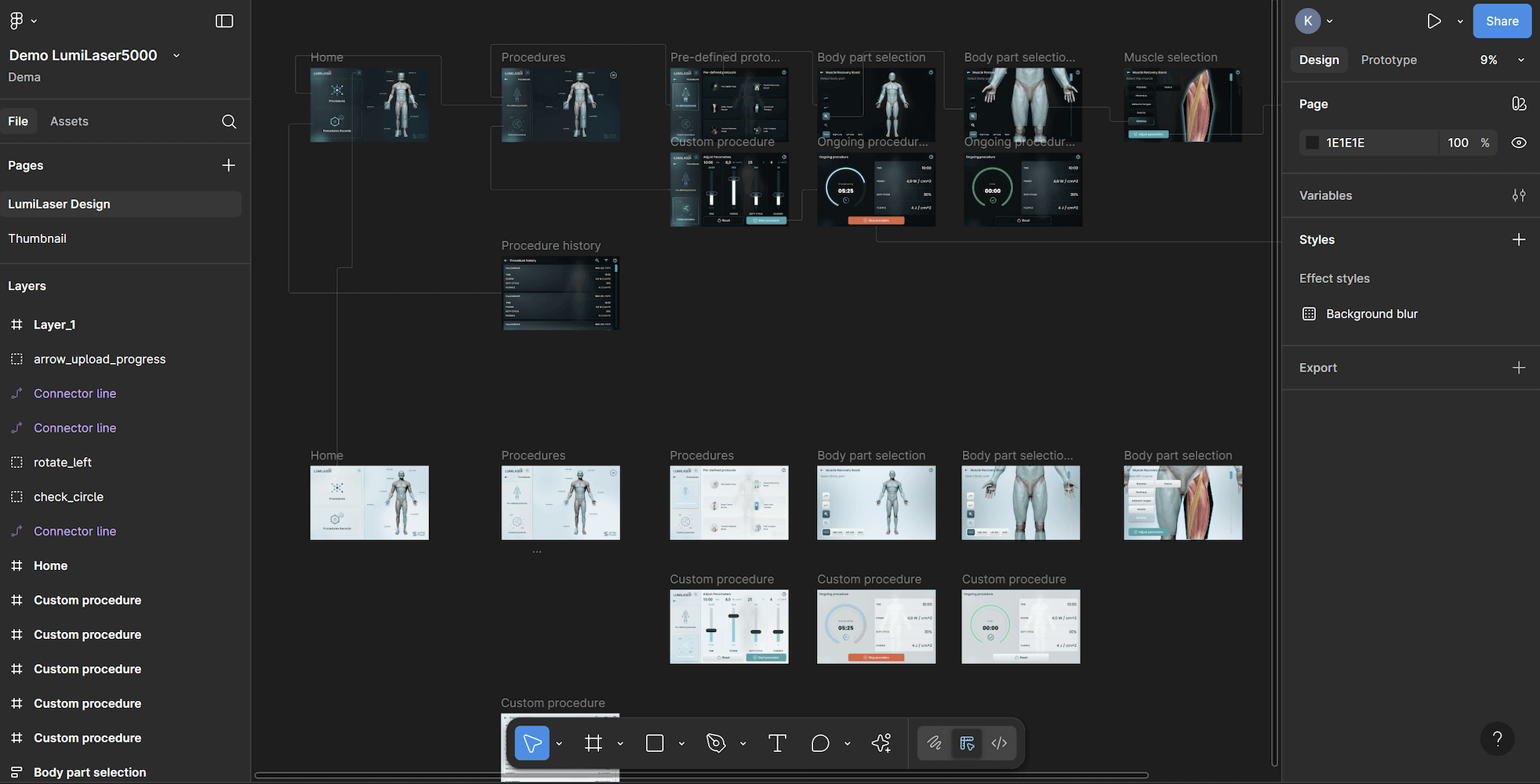Screen dimensions: 1540x784
Task: Select the Text tool
Action: (777, 743)
